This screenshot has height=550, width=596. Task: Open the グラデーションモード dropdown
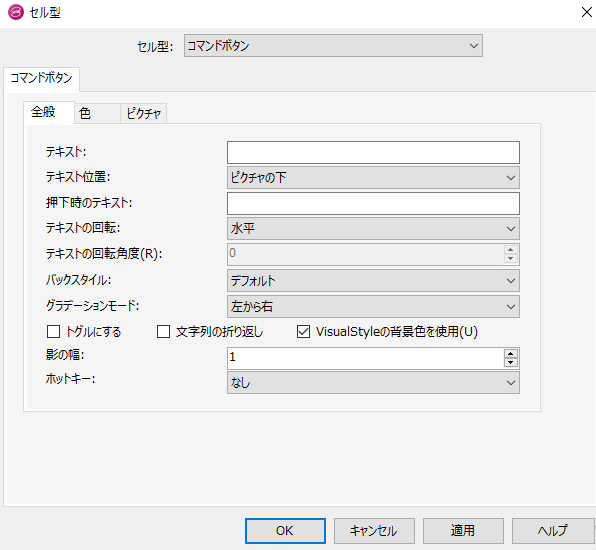tap(373, 306)
